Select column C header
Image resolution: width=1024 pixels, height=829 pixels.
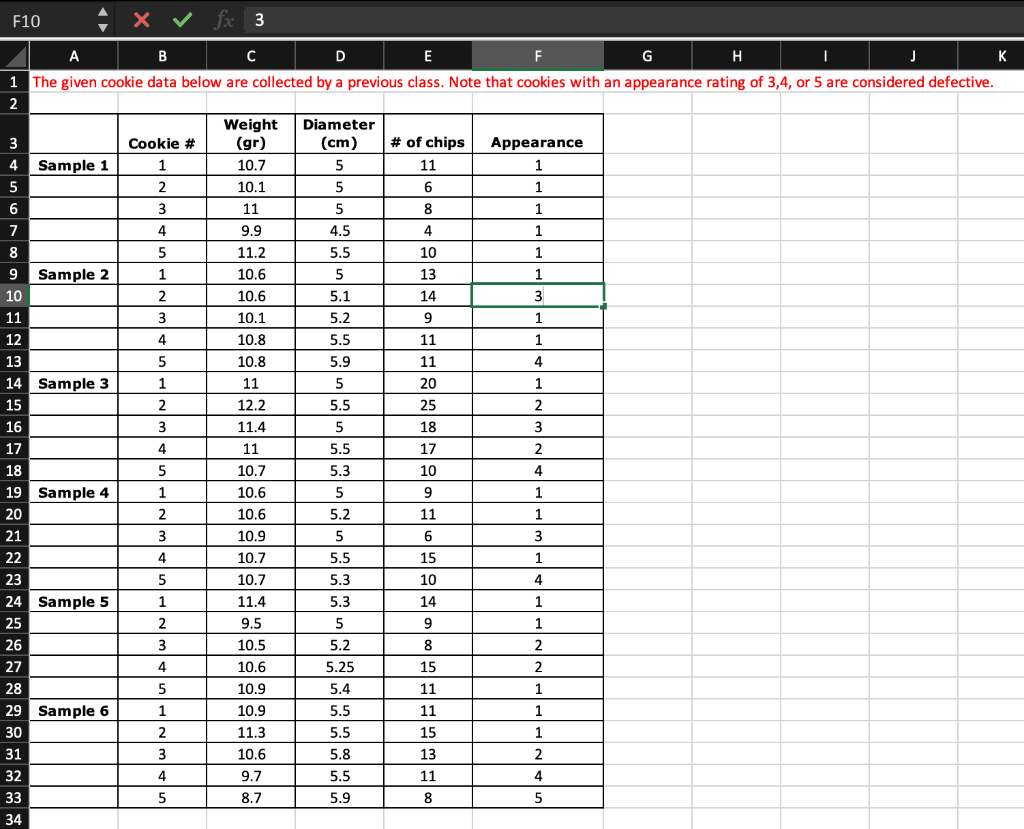pos(251,56)
